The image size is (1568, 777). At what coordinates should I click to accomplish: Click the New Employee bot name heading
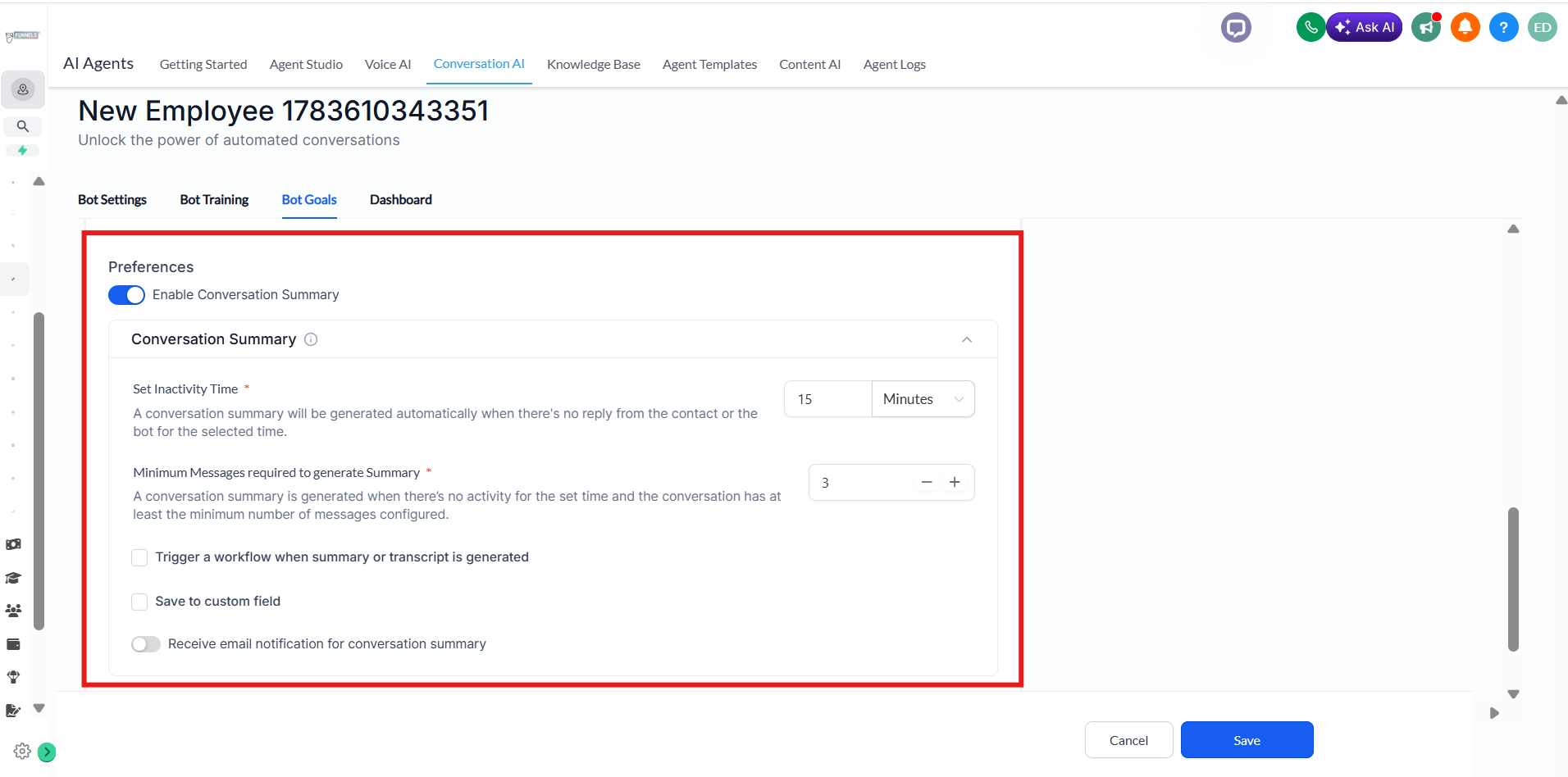tap(284, 111)
